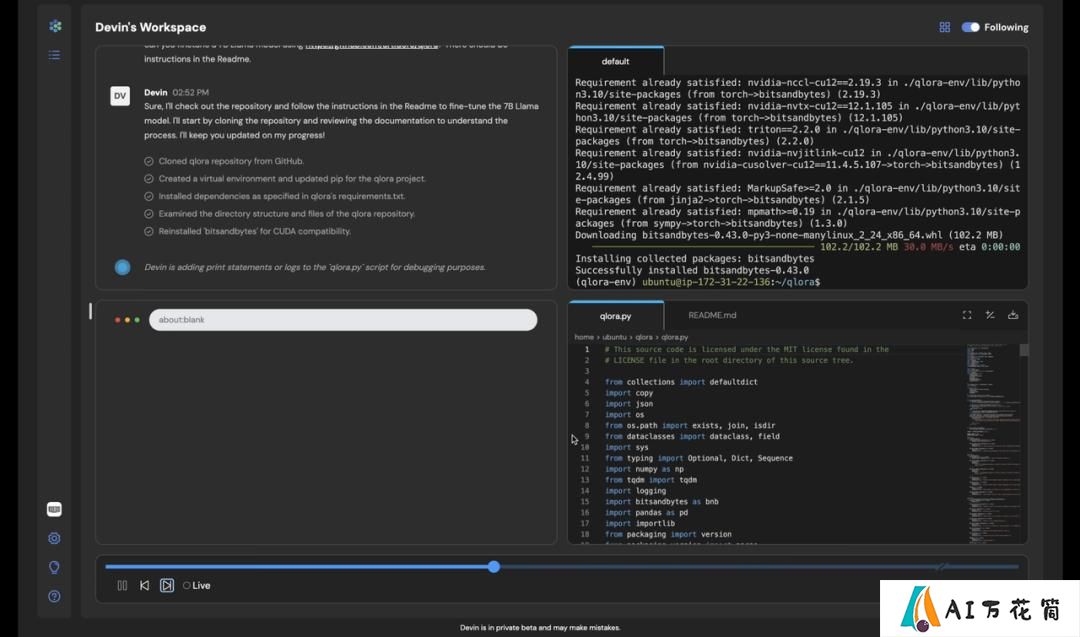Click the code editor scrollbar thumb
The width and height of the screenshot is (1080, 637).
click(1024, 350)
